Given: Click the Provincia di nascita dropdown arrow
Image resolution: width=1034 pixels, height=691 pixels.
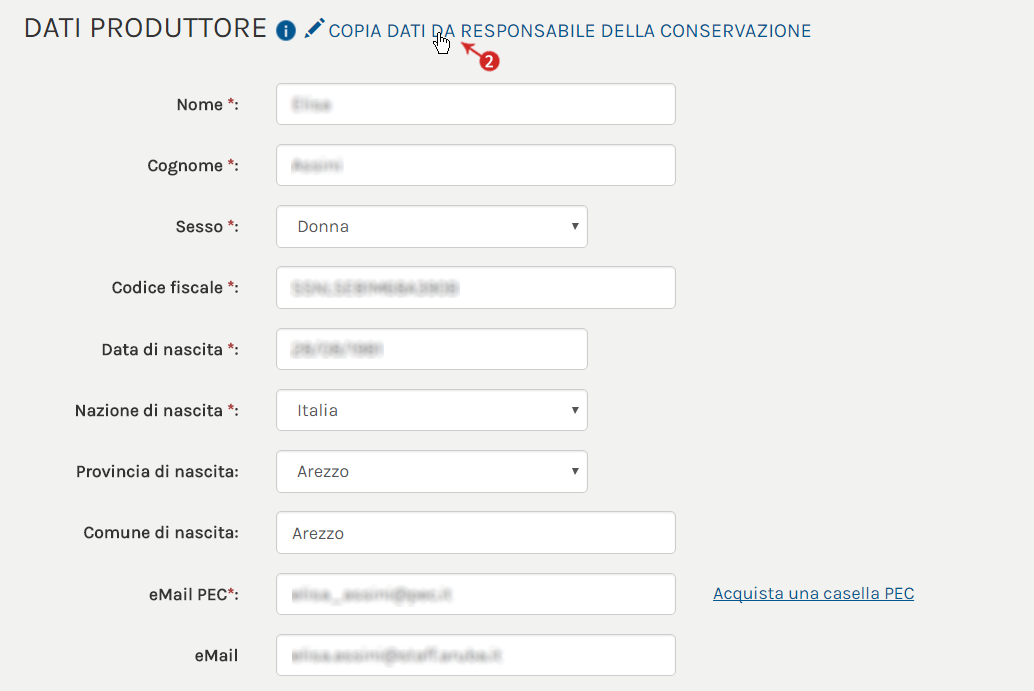Looking at the screenshot, I should [x=575, y=471].
